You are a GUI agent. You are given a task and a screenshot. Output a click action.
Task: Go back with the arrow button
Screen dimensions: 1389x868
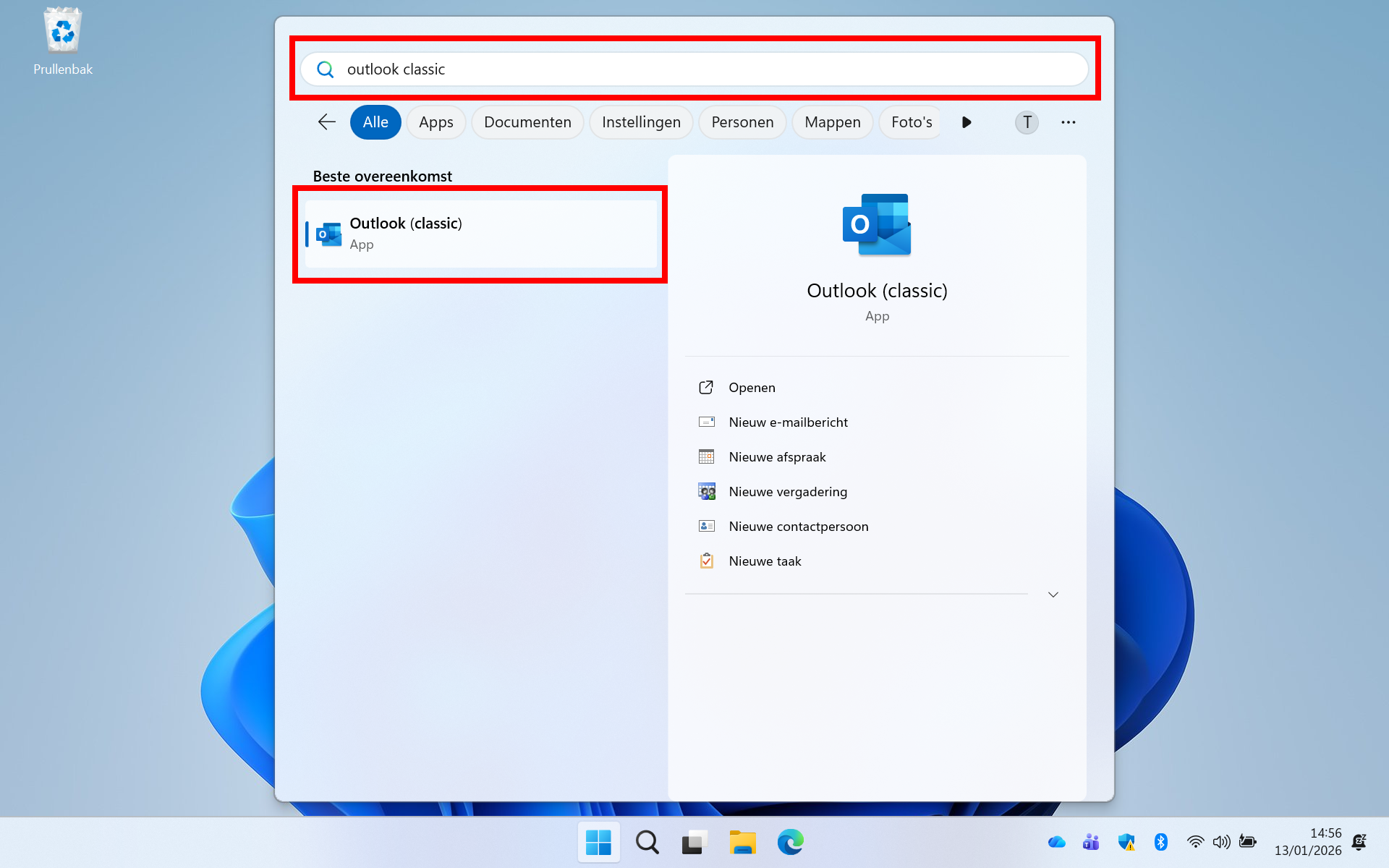tap(327, 122)
